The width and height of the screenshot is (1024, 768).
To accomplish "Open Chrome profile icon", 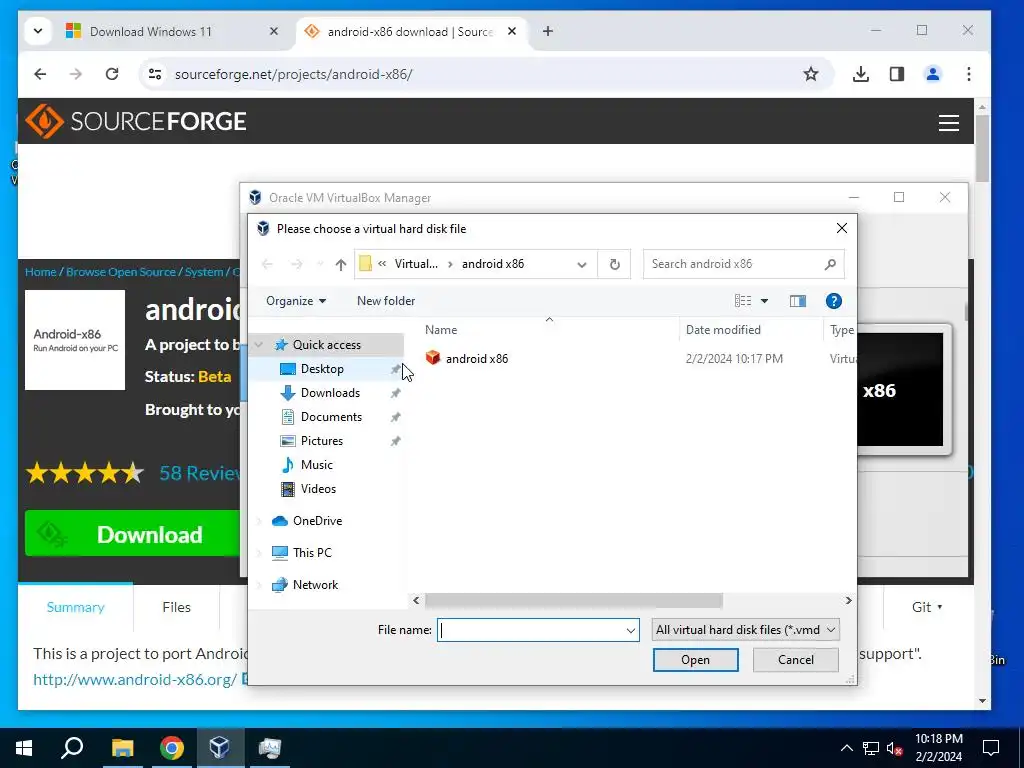I will point(933,74).
